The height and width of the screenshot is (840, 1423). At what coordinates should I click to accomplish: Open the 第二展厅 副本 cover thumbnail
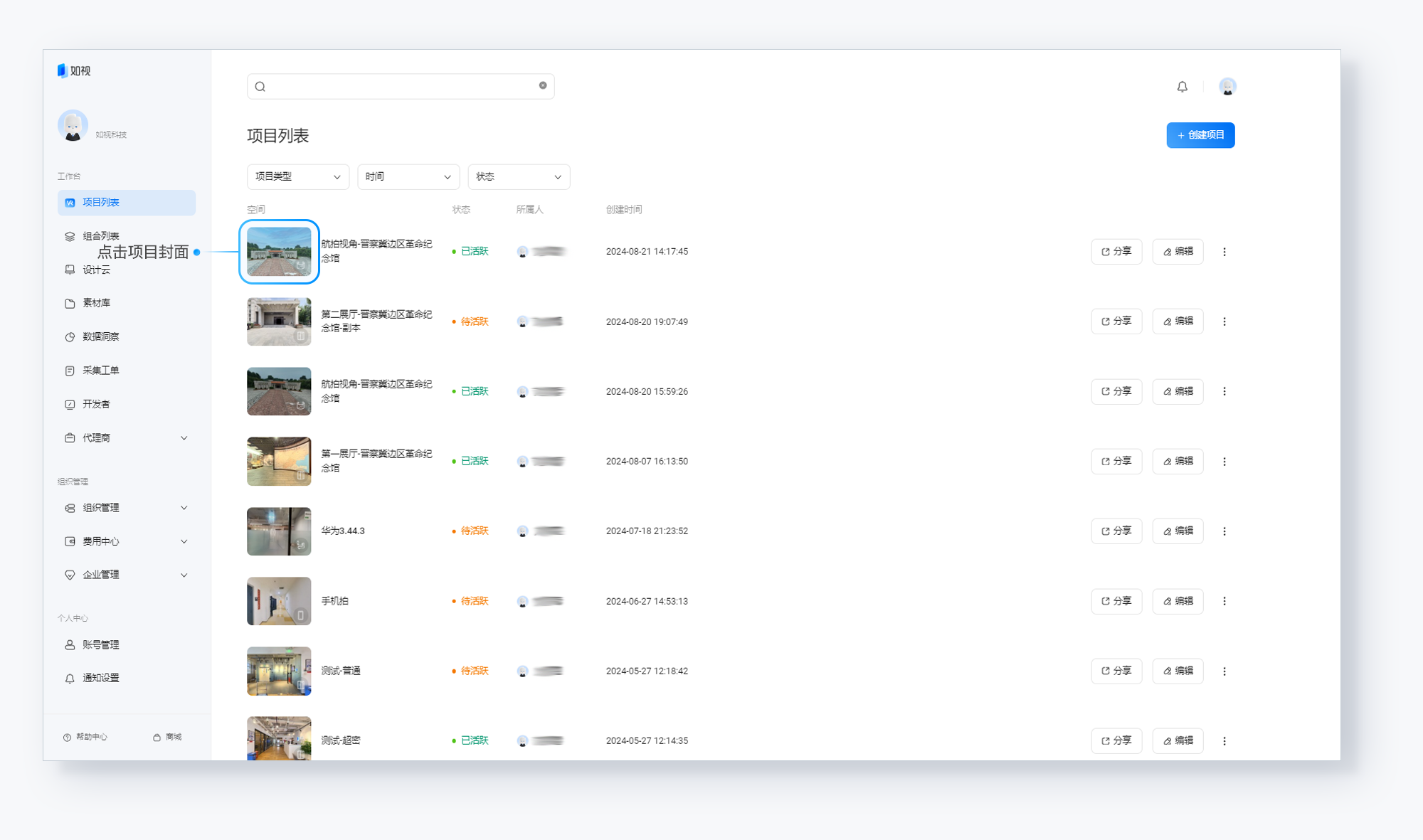click(279, 321)
